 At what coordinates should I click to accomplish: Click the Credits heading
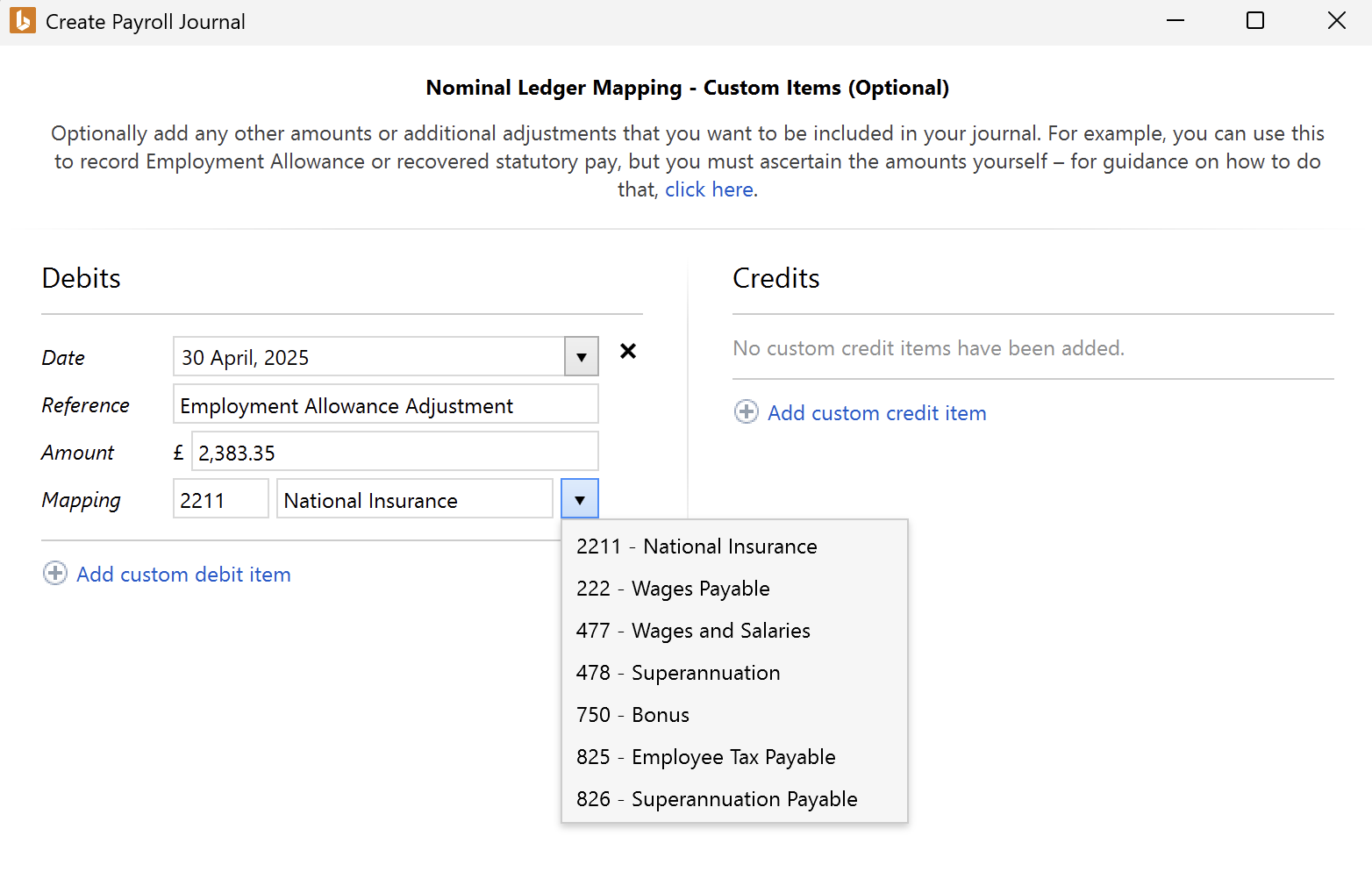(775, 278)
